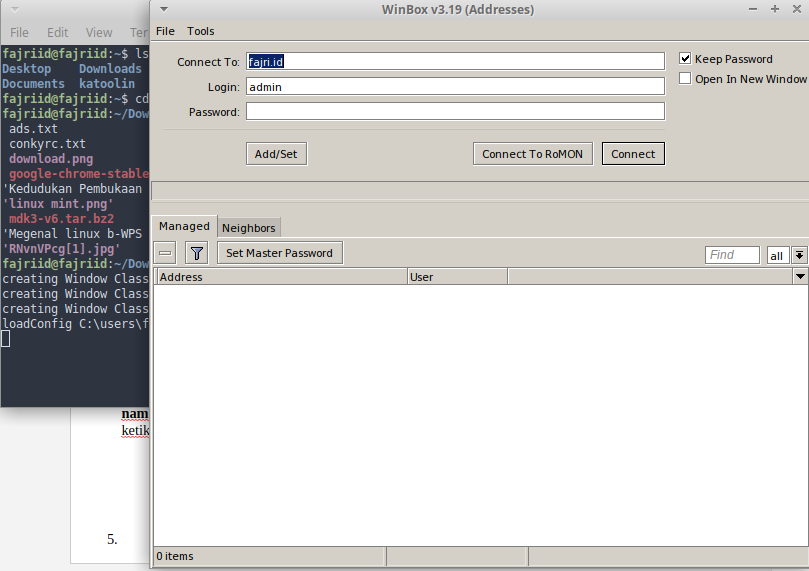Click 'conkyrc.txt' in terminal output
This screenshot has height=571, width=809.
[x=47, y=144]
